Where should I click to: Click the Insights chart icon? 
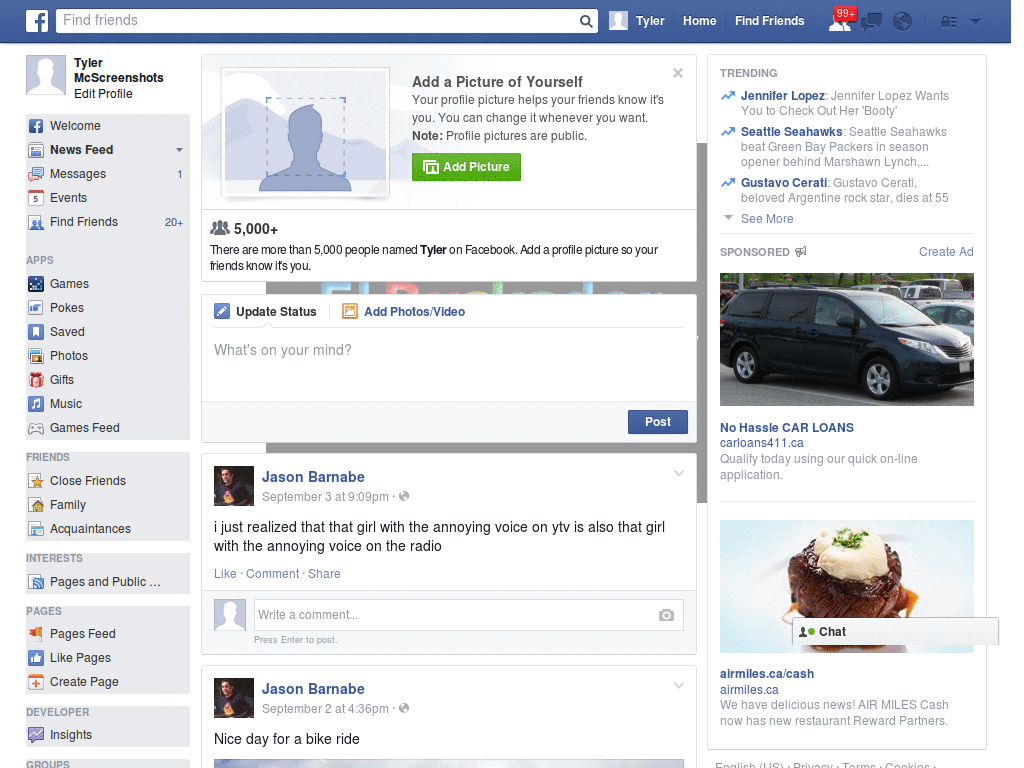pyautogui.click(x=36, y=735)
